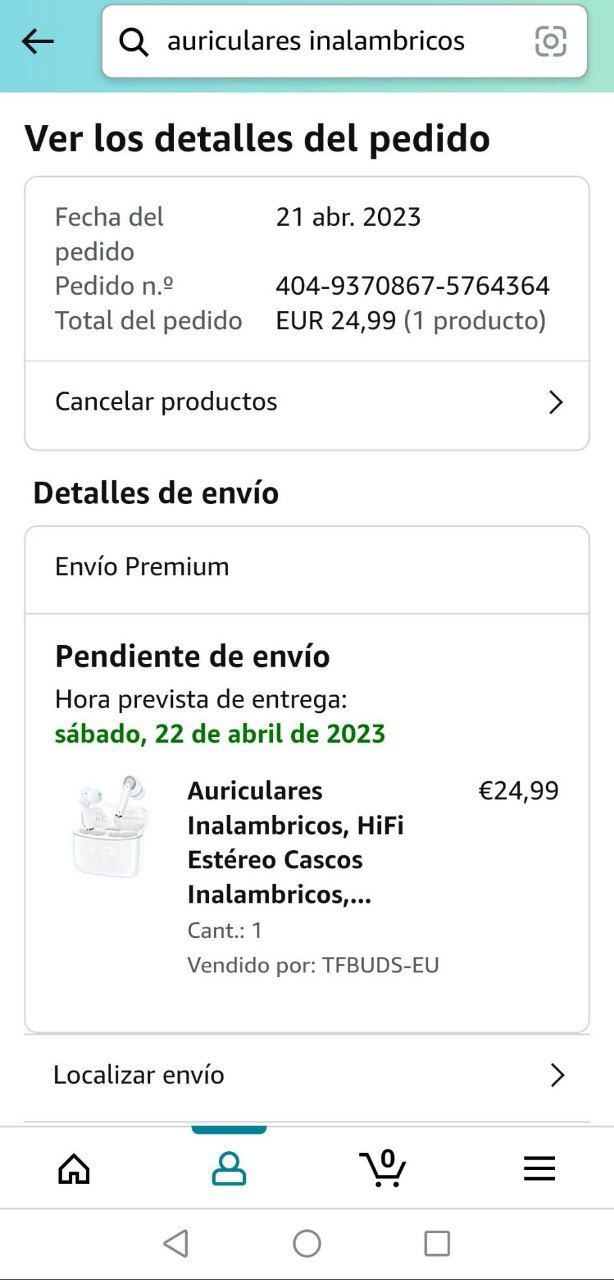Tap seller name TFBUDS-EU
The width and height of the screenshot is (614, 1280).
(380, 965)
